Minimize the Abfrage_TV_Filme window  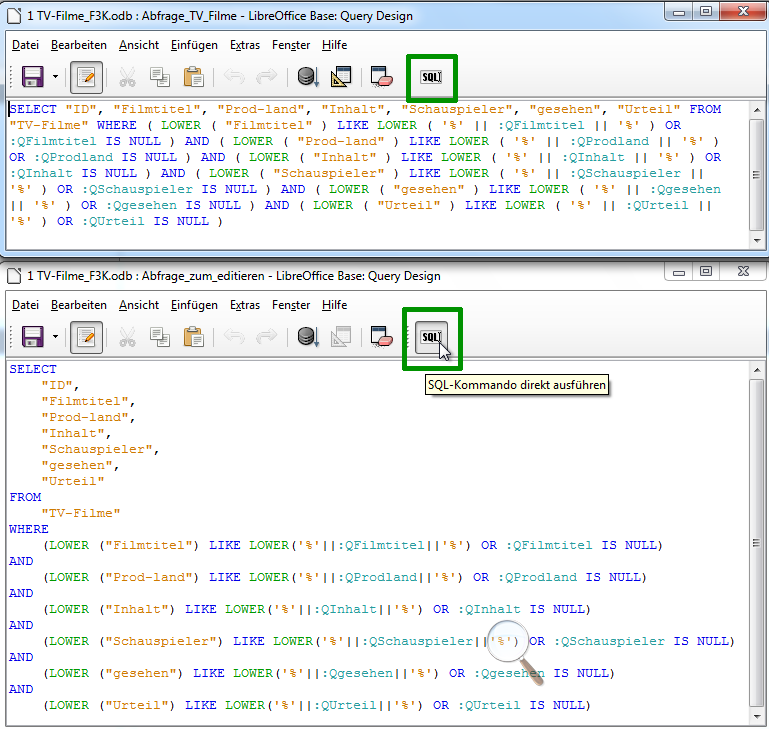click(679, 12)
